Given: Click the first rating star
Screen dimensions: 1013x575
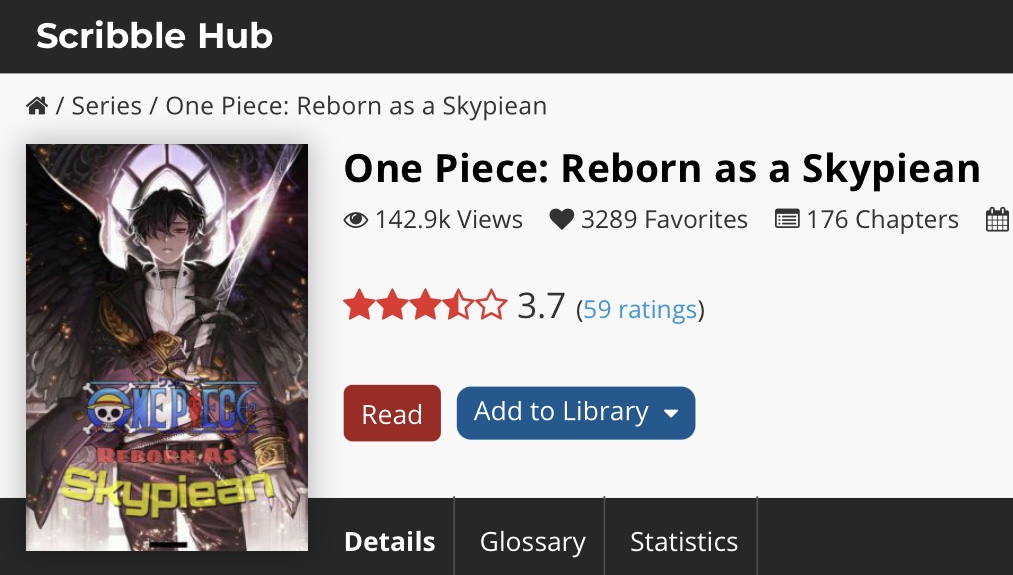Looking at the screenshot, I should tap(358, 305).
